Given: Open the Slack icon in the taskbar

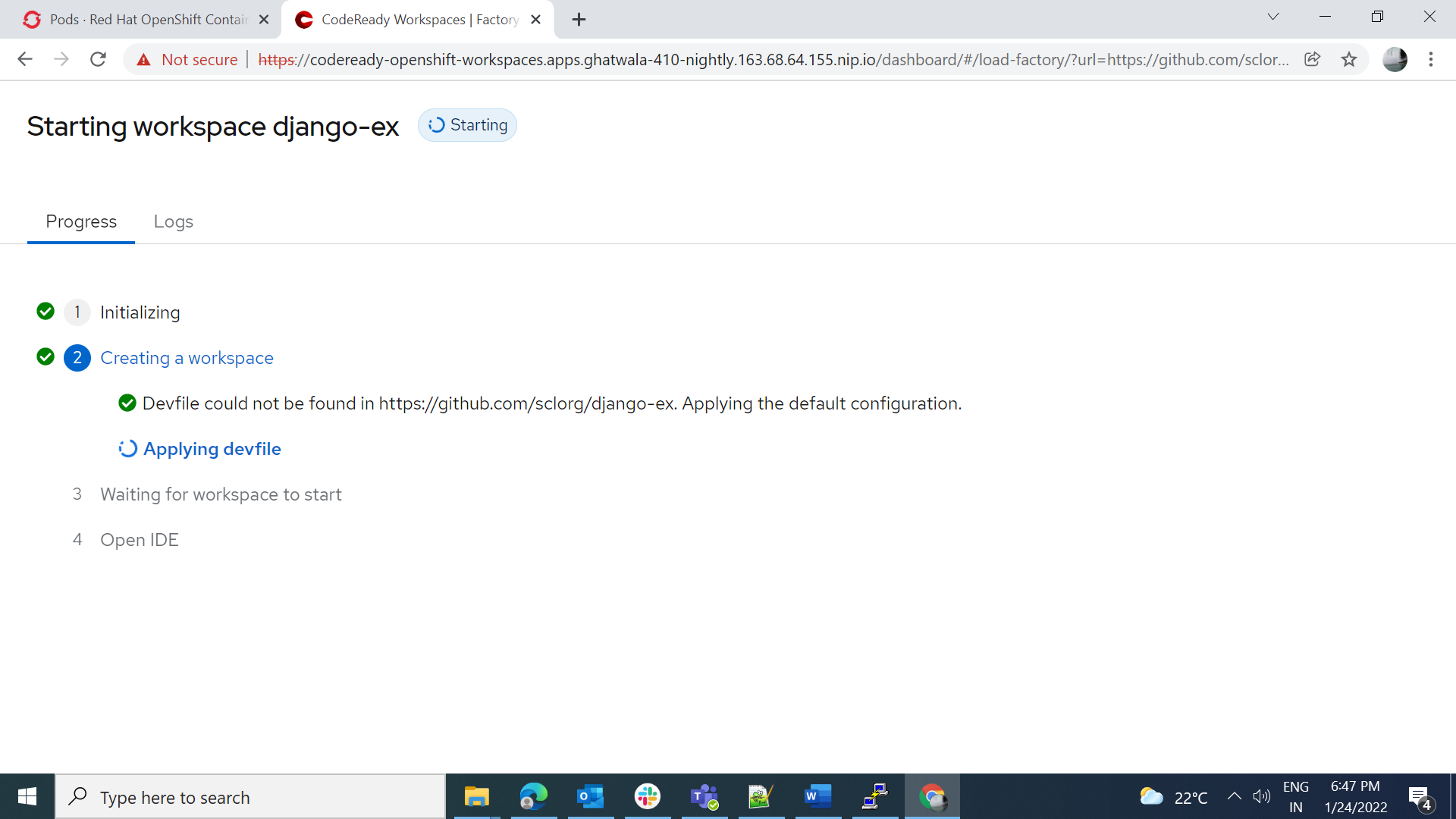Looking at the screenshot, I should [647, 797].
